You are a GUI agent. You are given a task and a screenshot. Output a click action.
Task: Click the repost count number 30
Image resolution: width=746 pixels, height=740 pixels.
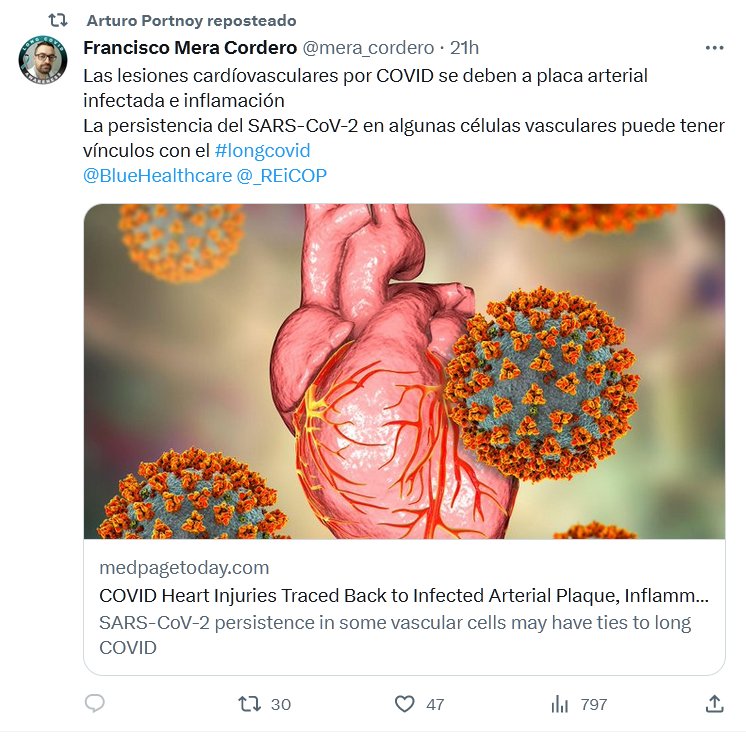coord(281,704)
